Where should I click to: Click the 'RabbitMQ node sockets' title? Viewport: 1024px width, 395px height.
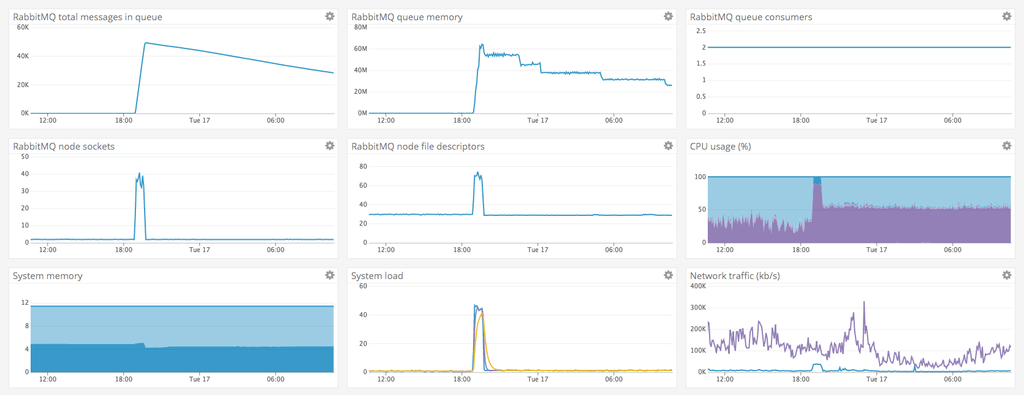63,146
